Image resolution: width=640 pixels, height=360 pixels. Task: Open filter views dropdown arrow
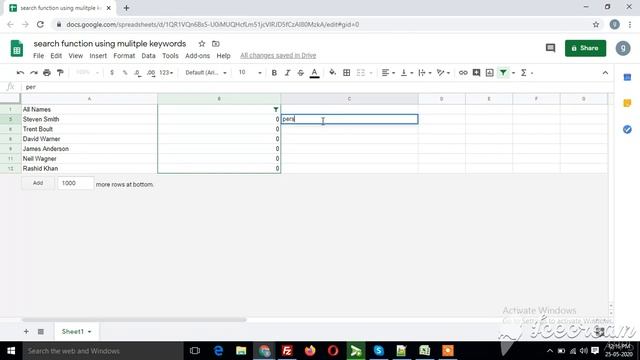tap(513, 73)
